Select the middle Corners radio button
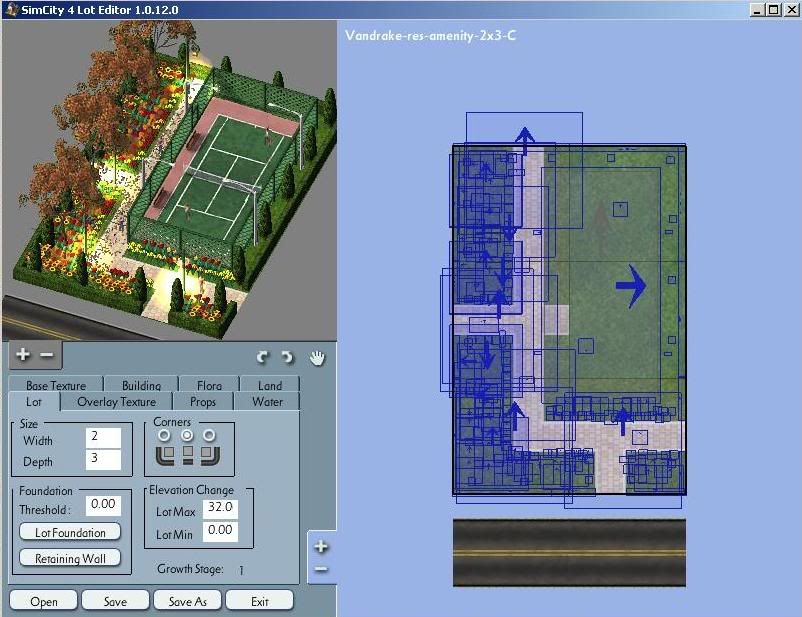Screen dimensions: 802x617 point(187,435)
